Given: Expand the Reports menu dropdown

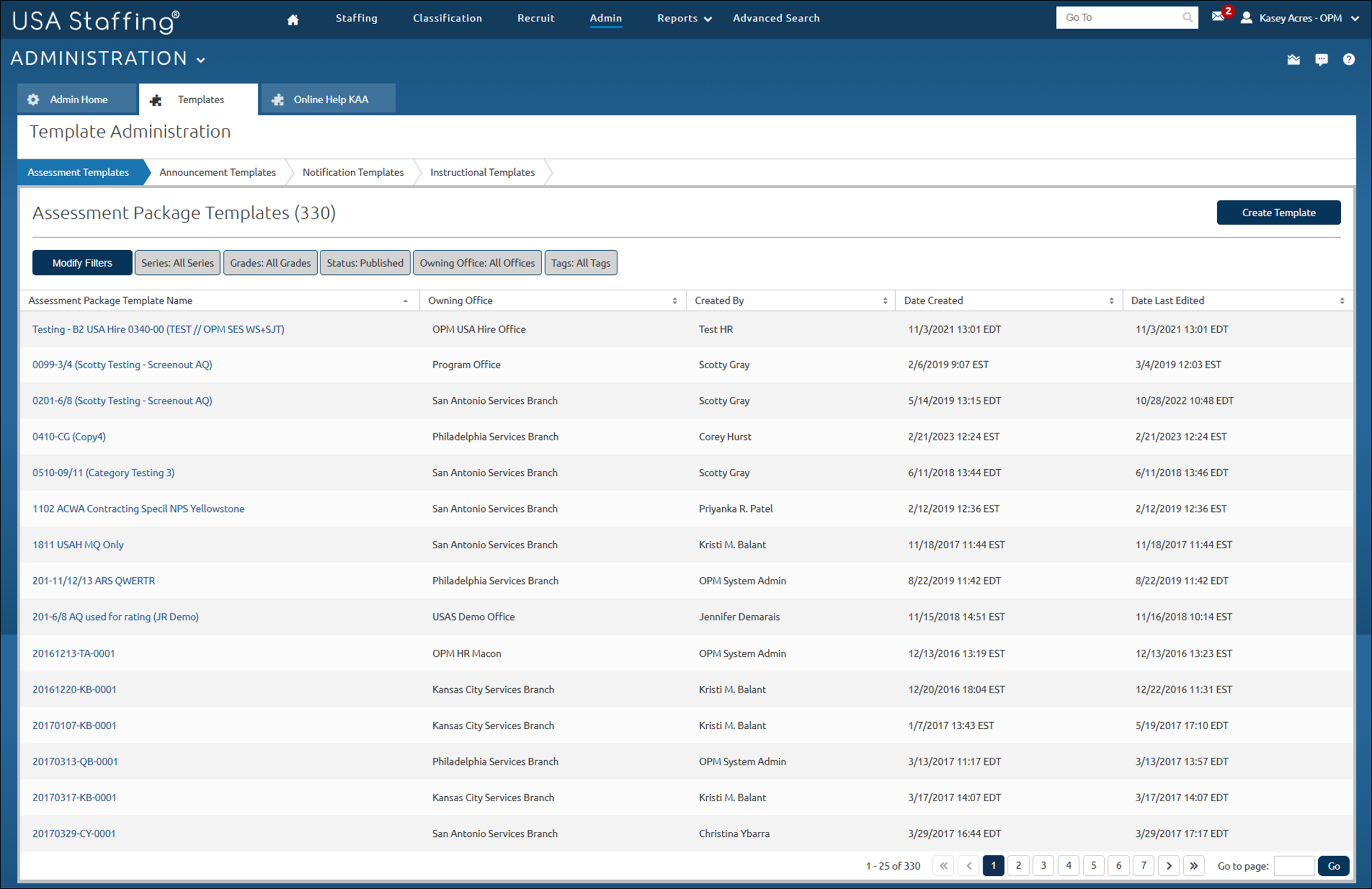Looking at the screenshot, I should [707, 18].
